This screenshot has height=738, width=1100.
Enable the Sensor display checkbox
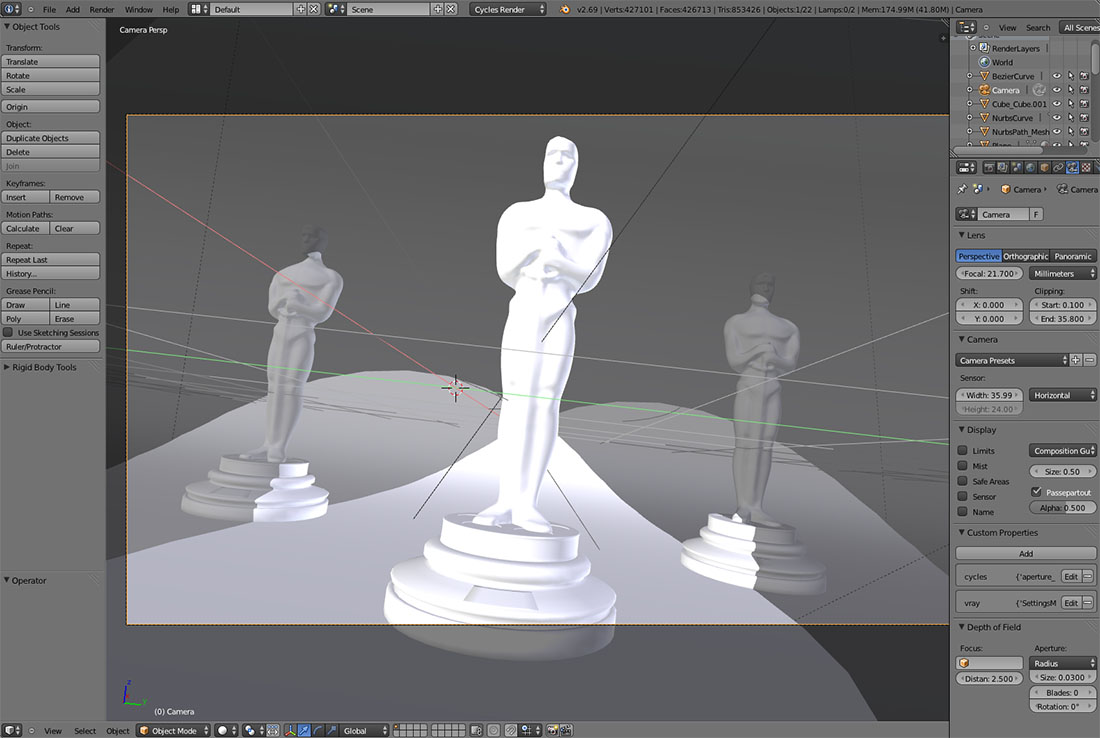click(x=962, y=497)
